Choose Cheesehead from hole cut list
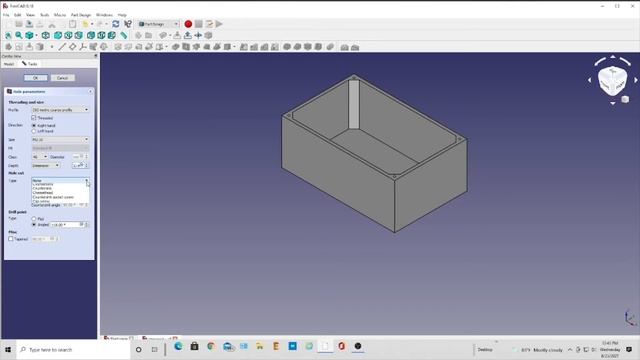 [43, 193]
